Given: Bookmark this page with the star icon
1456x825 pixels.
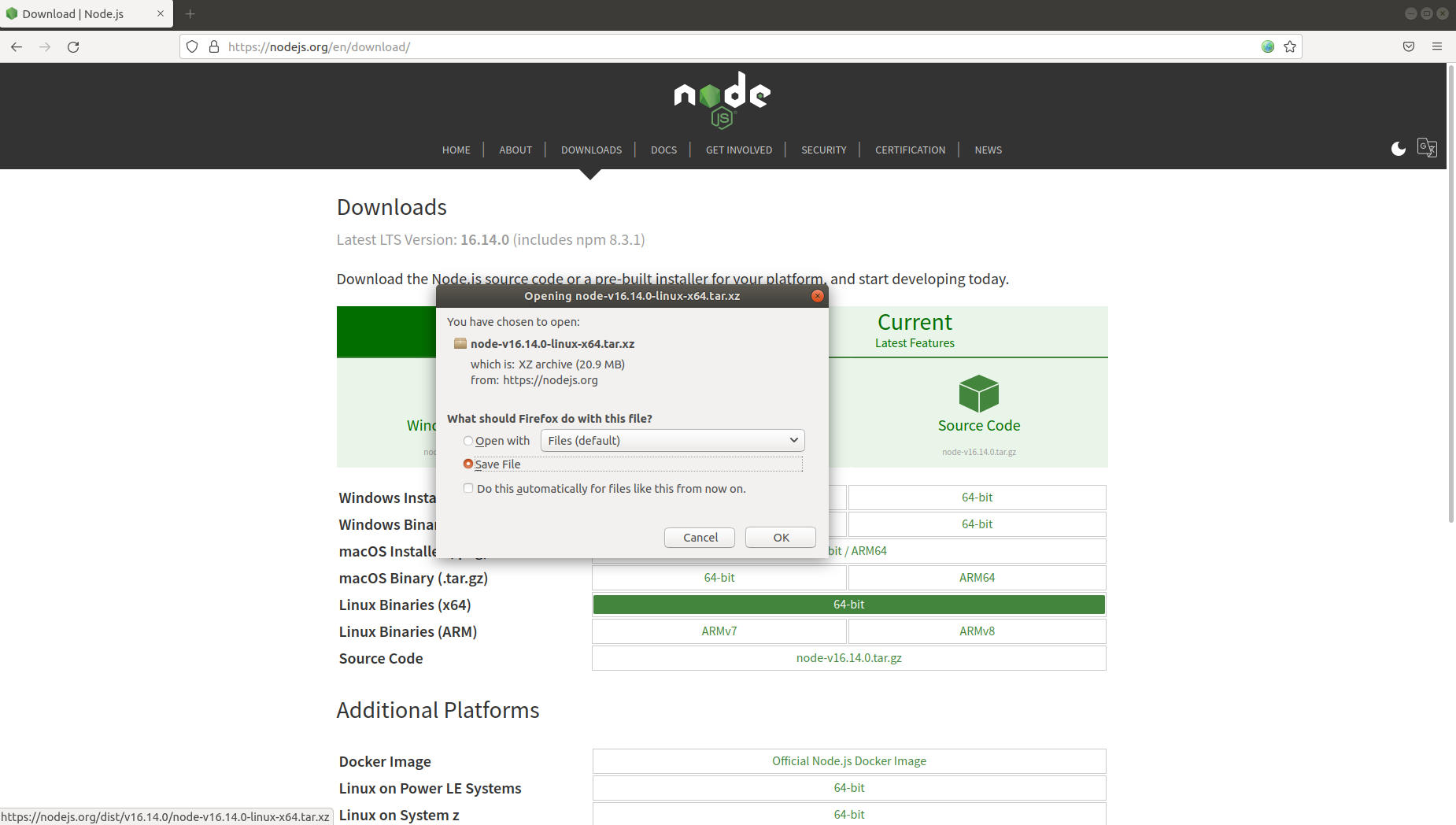Looking at the screenshot, I should (x=1290, y=46).
